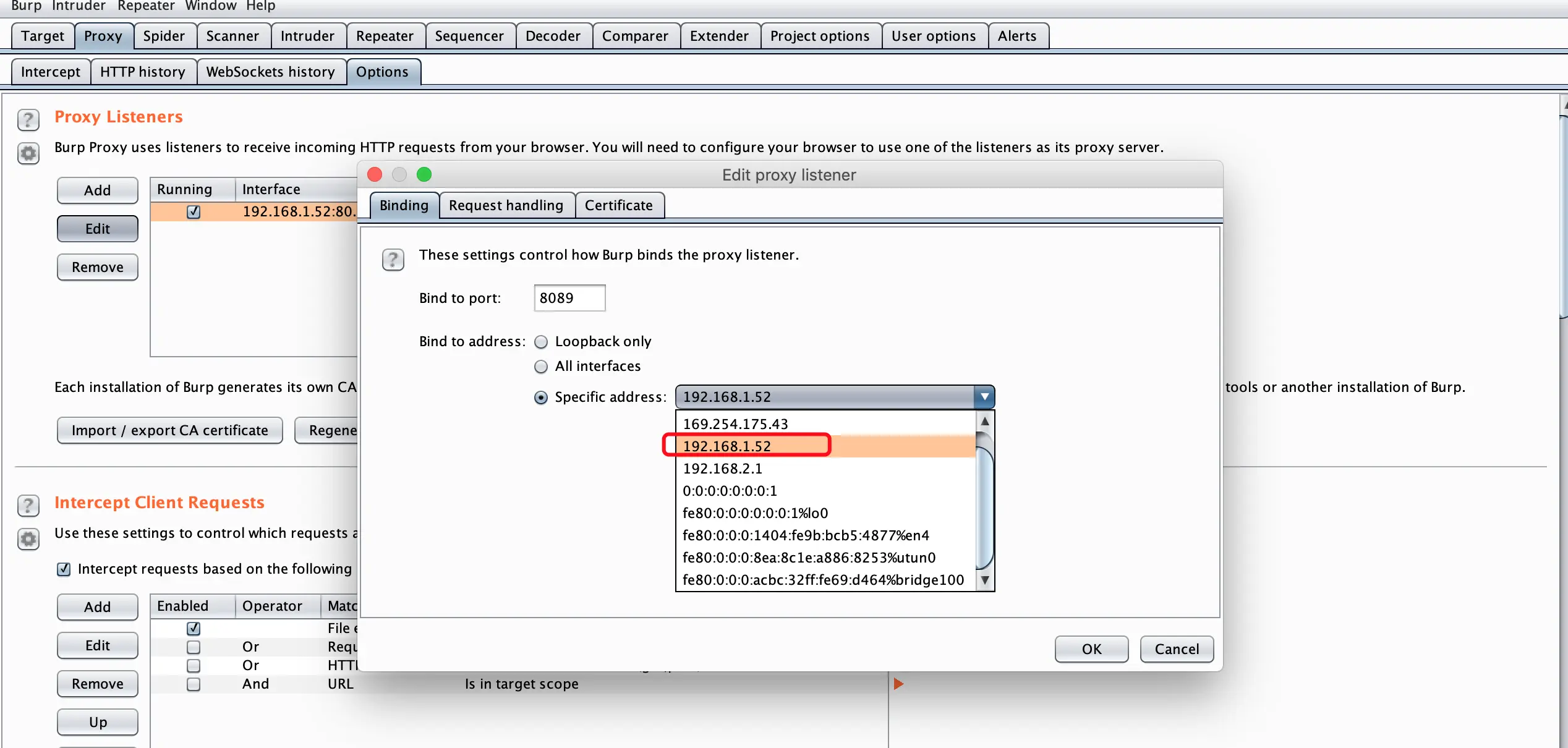Click Import / export CA certificate button
This screenshot has width=1568, height=748.
tap(169, 430)
